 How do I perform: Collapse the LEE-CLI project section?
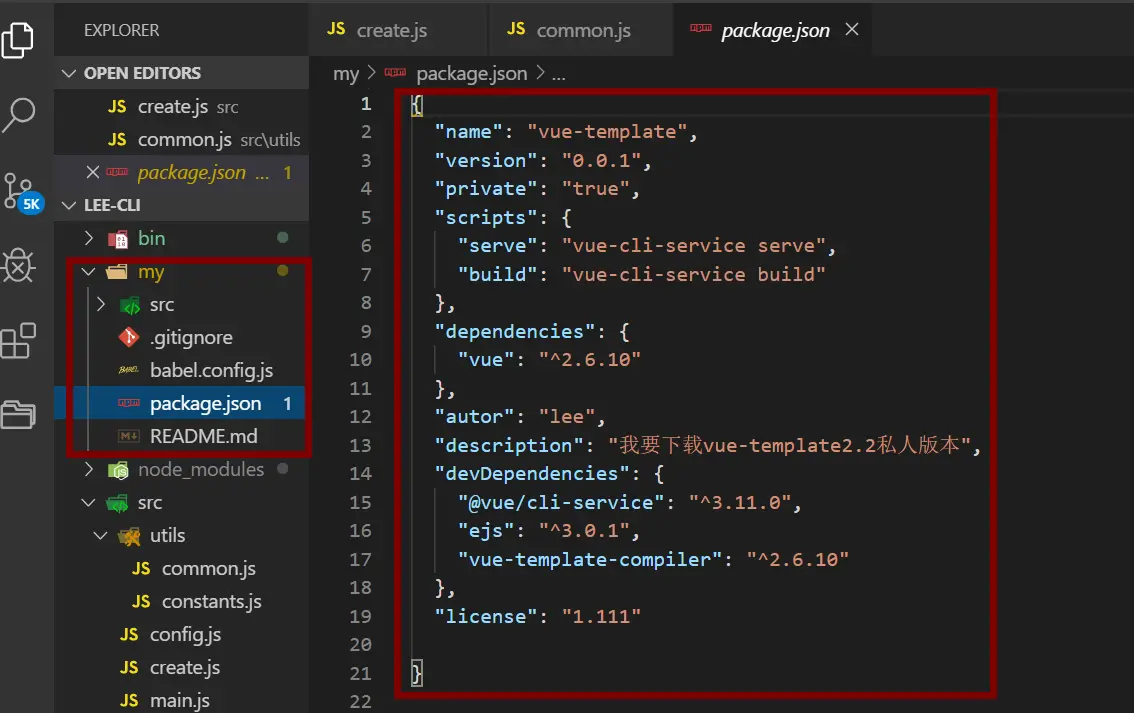[70, 205]
